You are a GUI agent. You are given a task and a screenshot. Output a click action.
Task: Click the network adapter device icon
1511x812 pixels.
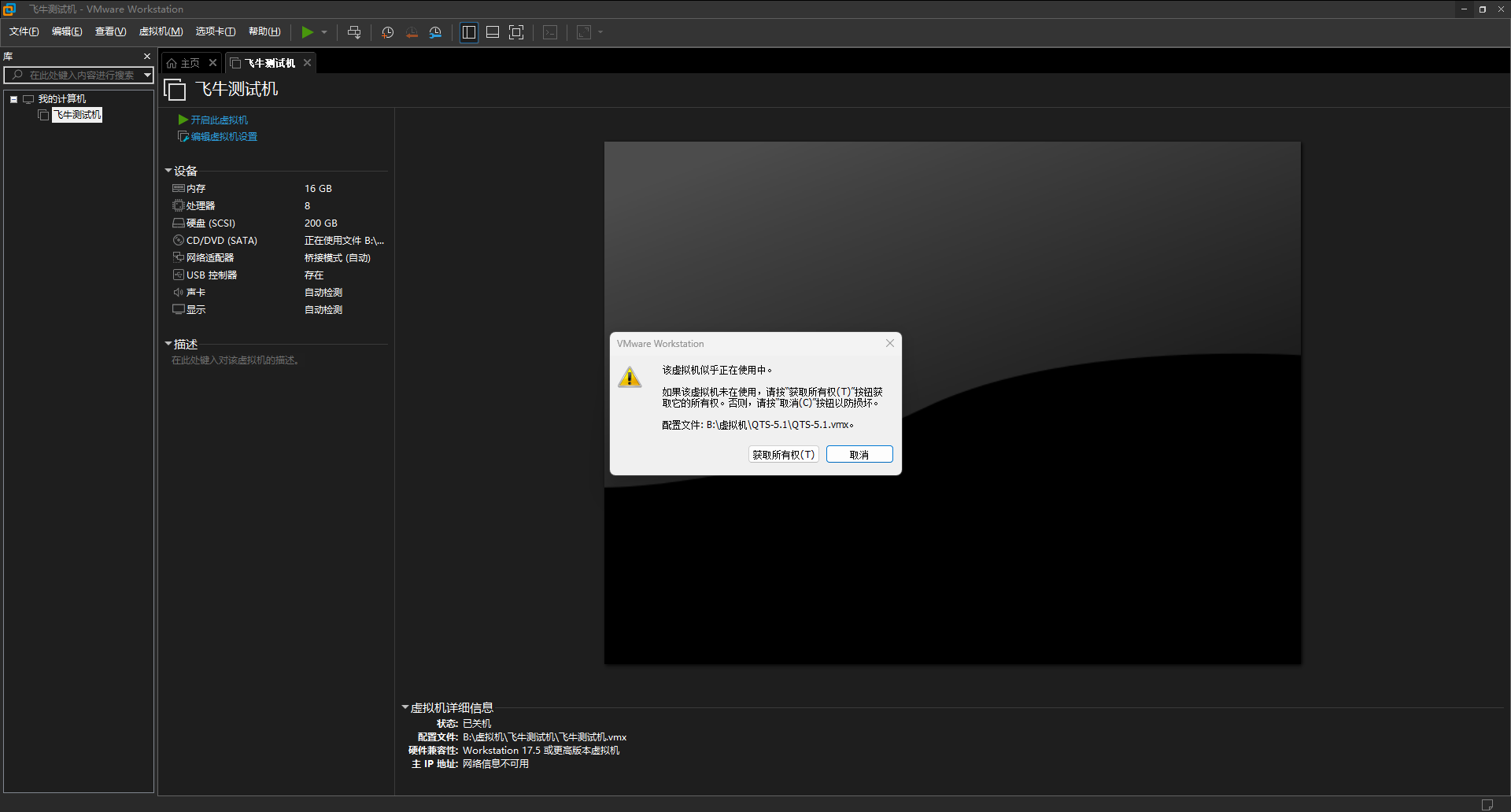pyautogui.click(x=179, y=258)
